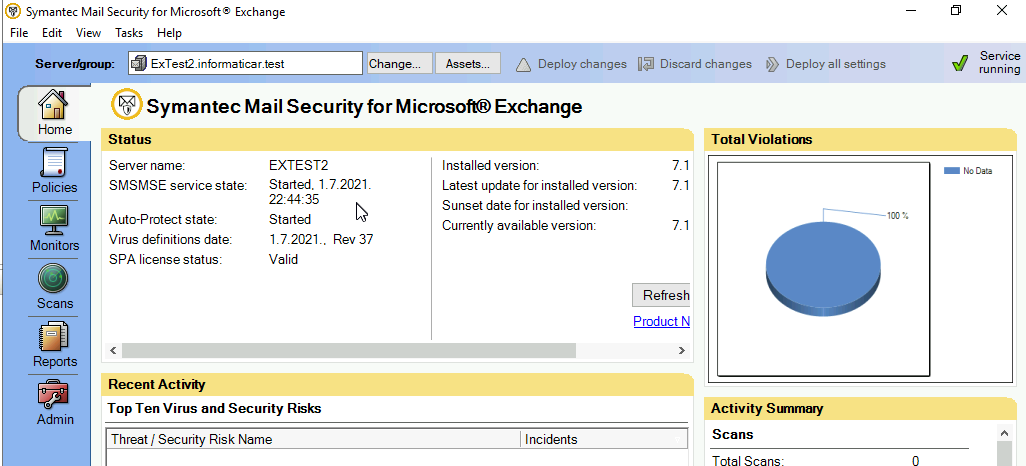
Task: Click the Refresh button in Status
Action: [x=662, y=295]
